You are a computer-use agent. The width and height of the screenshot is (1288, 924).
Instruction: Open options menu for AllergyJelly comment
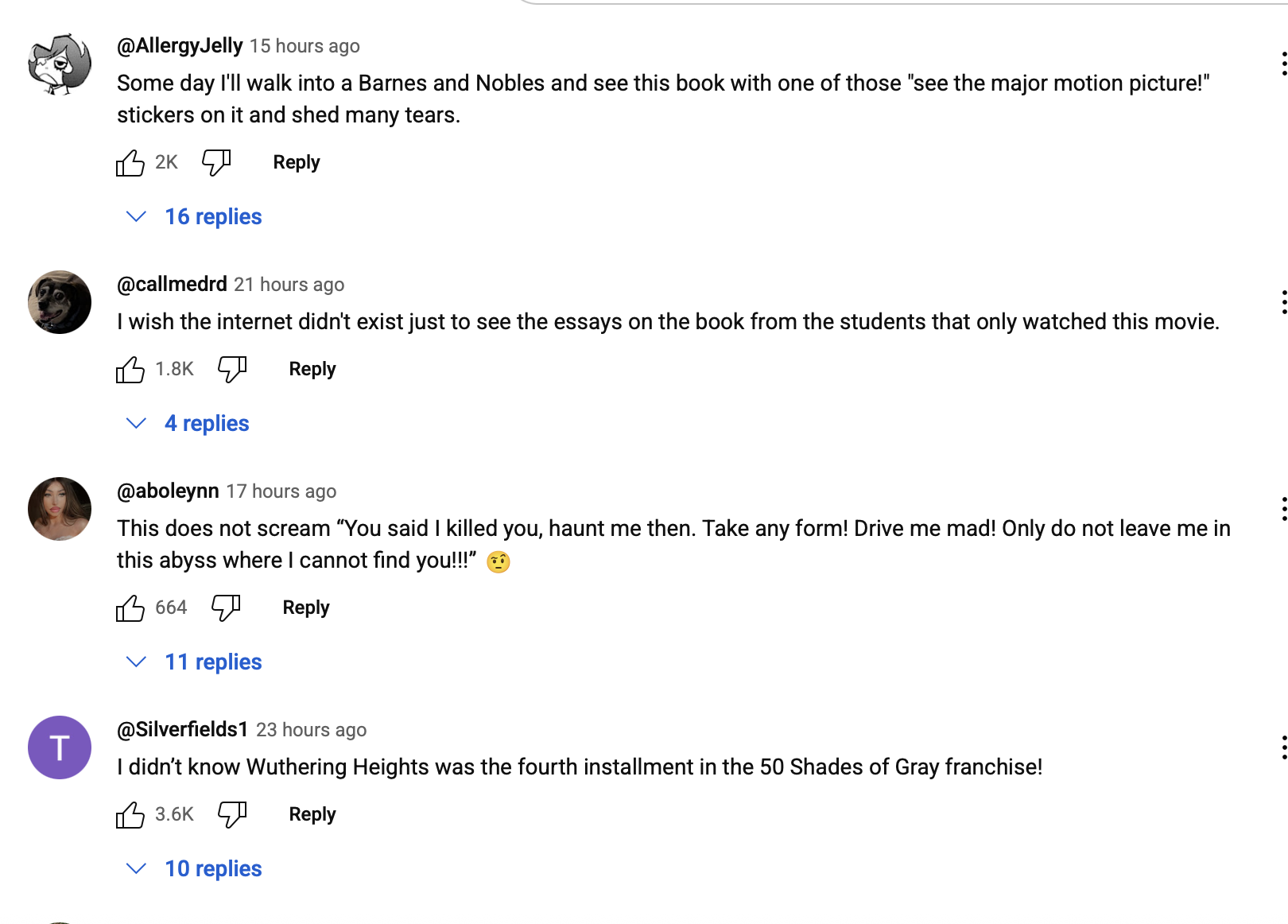point(1282,64)
